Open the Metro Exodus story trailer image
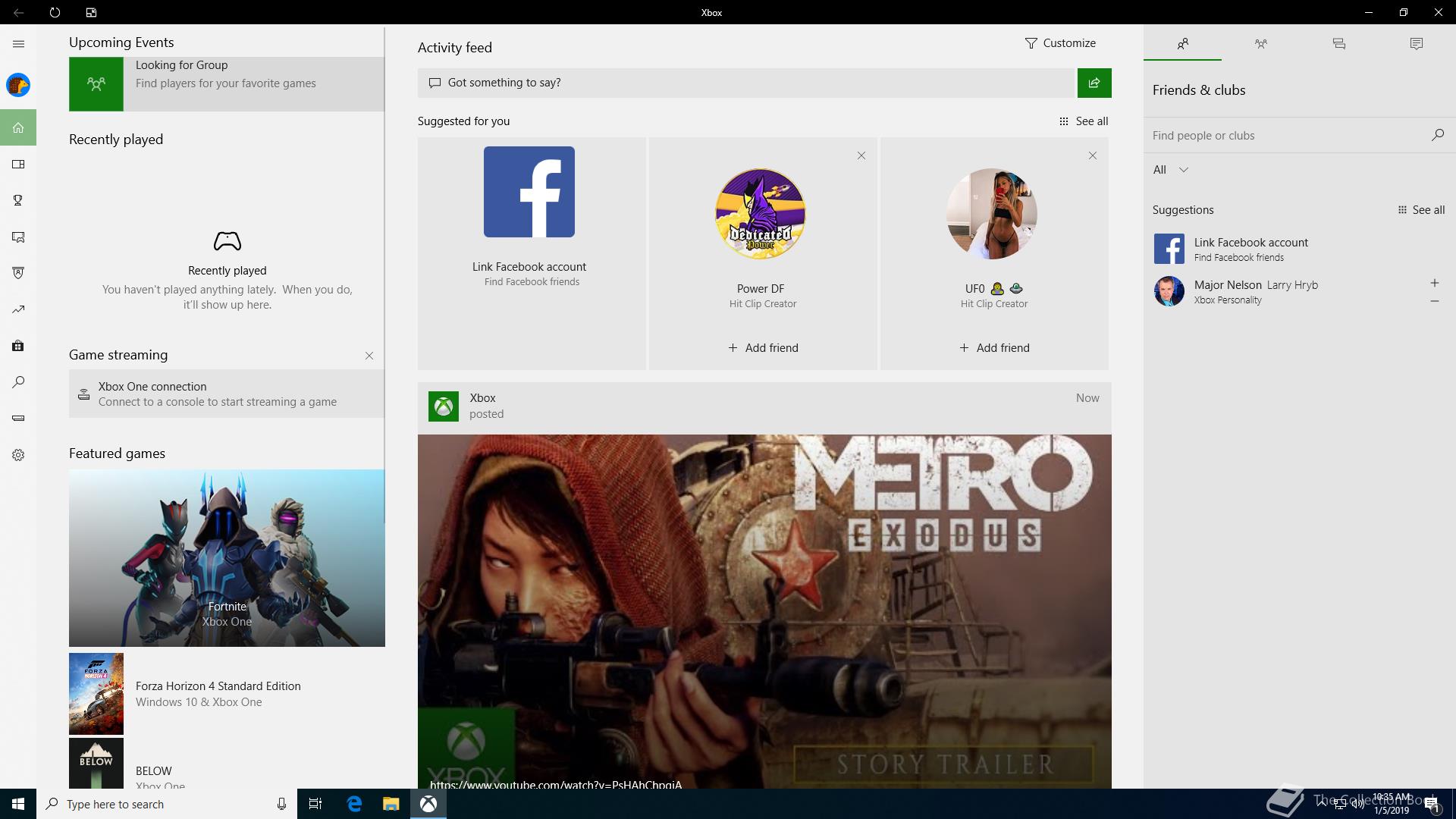The height and width of the screenshot is (819, 1456). tap(764, 611)
